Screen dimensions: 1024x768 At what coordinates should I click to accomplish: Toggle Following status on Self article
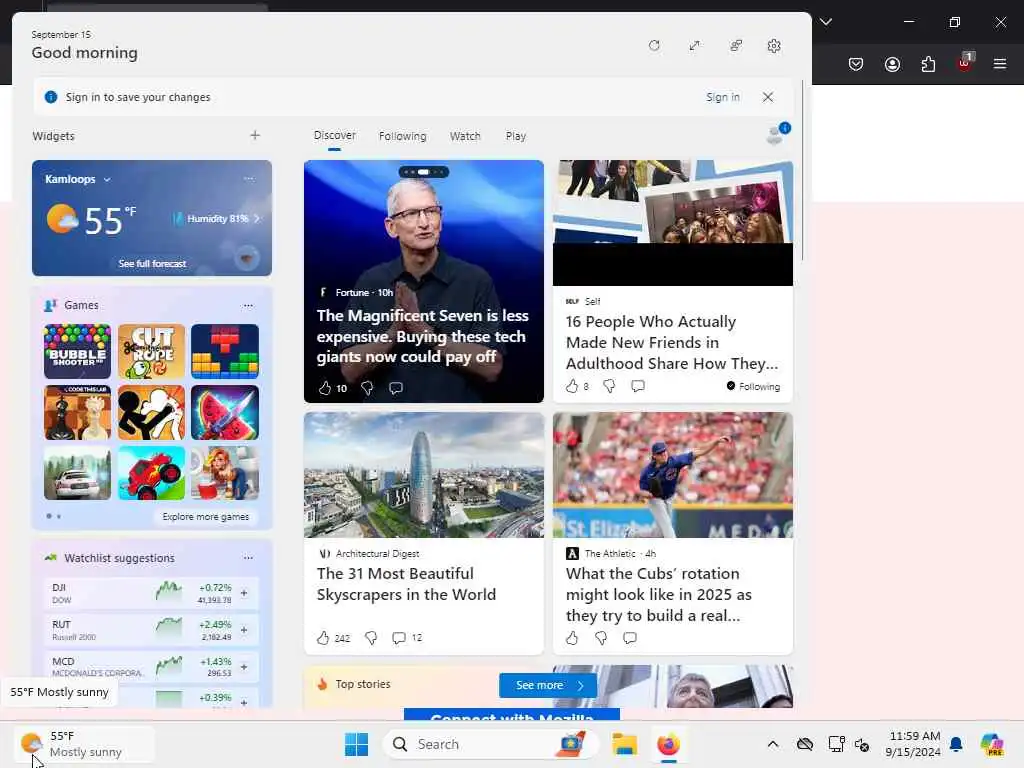753,386
